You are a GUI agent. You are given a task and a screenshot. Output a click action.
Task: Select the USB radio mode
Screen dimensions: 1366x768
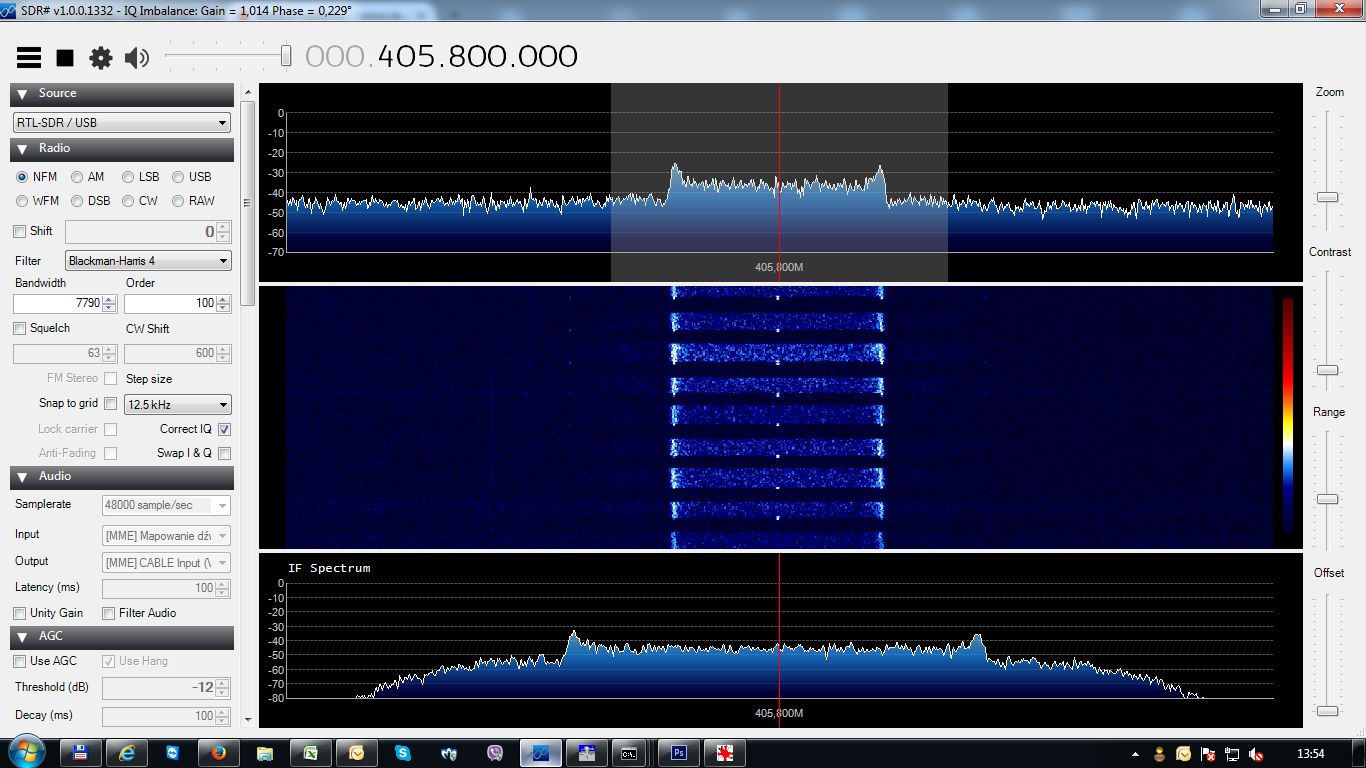(178, 177)
